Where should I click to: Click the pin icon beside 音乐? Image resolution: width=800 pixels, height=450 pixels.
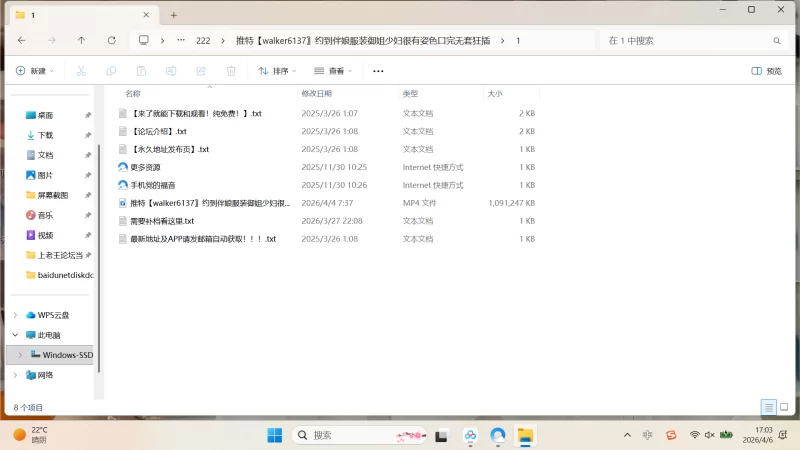click(88, 215)
